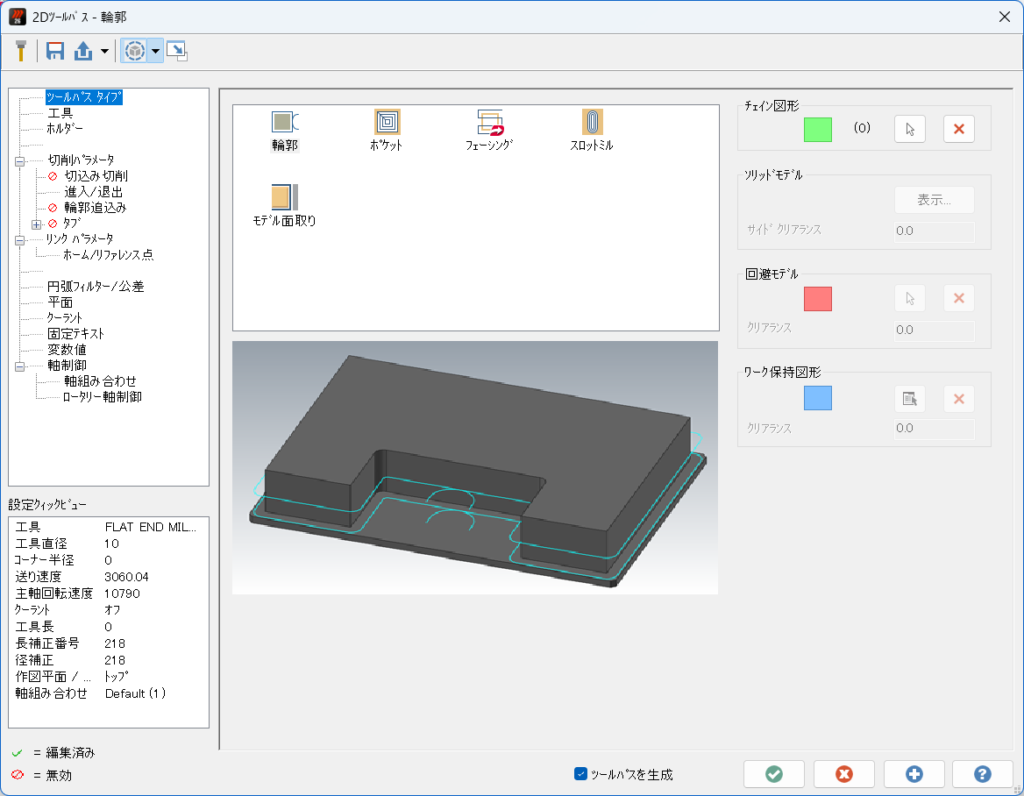
Task: Click the export parameters upload icon
Action: tap(83, 51)
